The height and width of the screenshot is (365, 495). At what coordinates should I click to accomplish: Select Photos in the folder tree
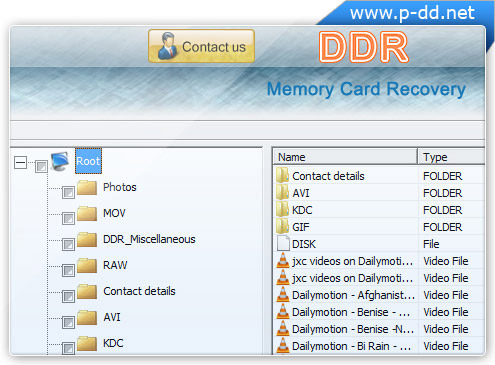point(120,187)
